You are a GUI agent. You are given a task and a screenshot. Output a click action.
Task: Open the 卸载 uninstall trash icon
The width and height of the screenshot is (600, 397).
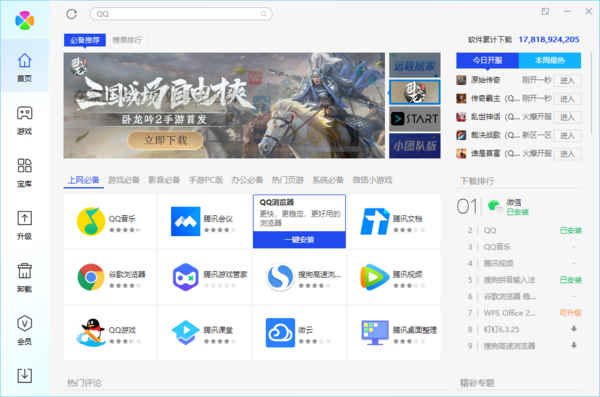24,271
